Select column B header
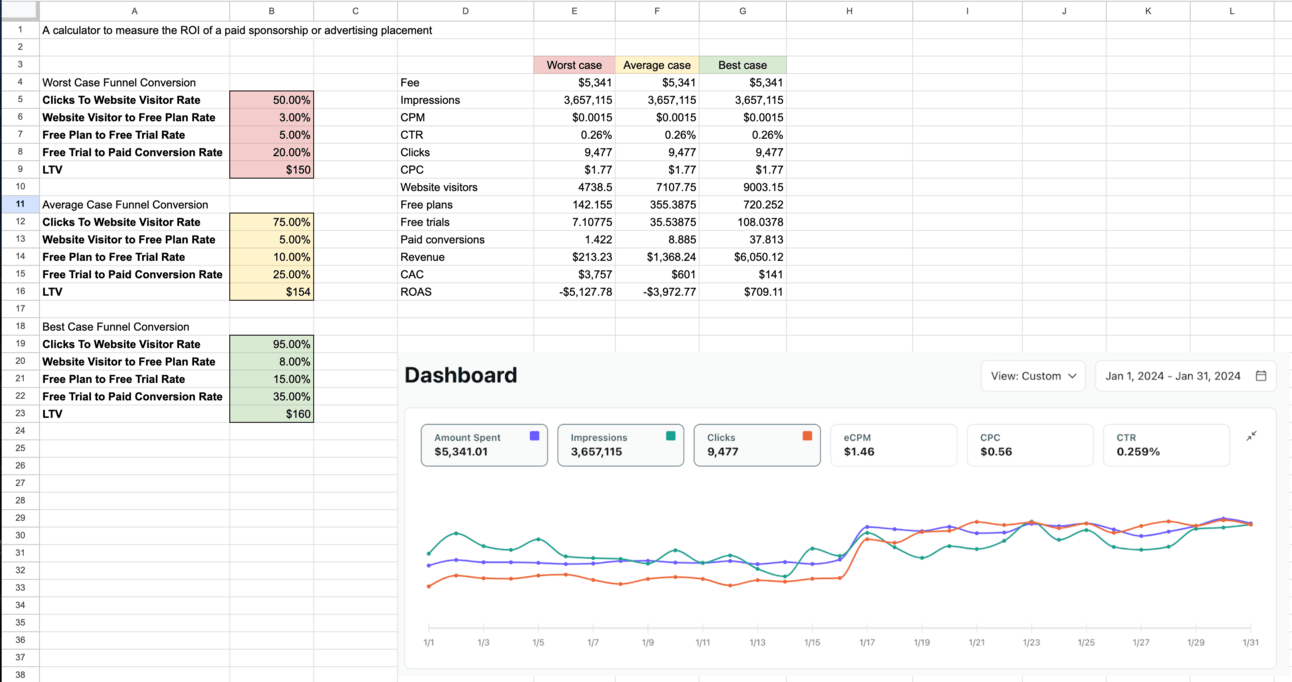This screenshot has height=682, width=1292. 271,11
